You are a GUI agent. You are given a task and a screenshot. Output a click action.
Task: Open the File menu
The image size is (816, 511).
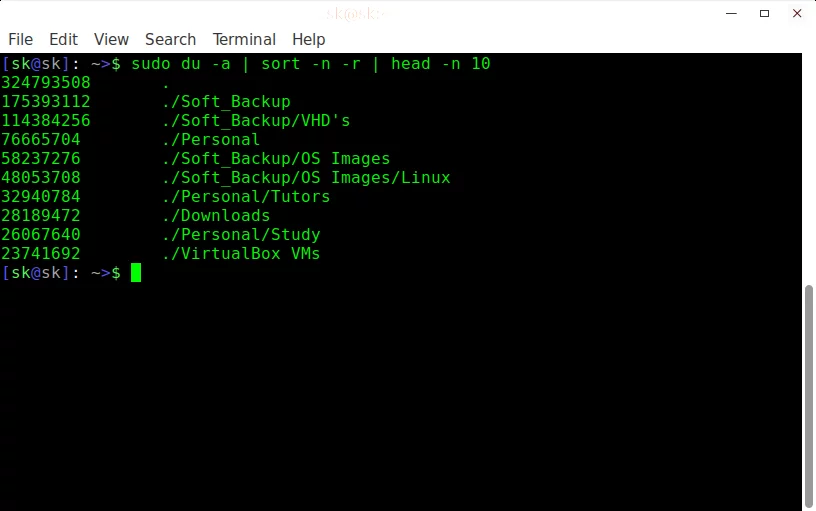coord(20,40)
